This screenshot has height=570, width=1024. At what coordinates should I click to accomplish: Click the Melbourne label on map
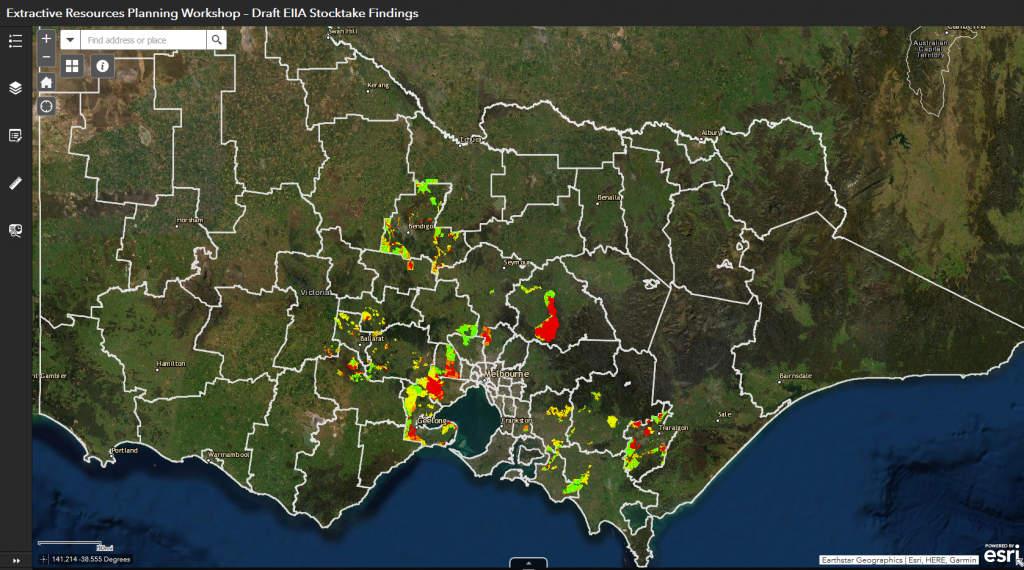507,374
